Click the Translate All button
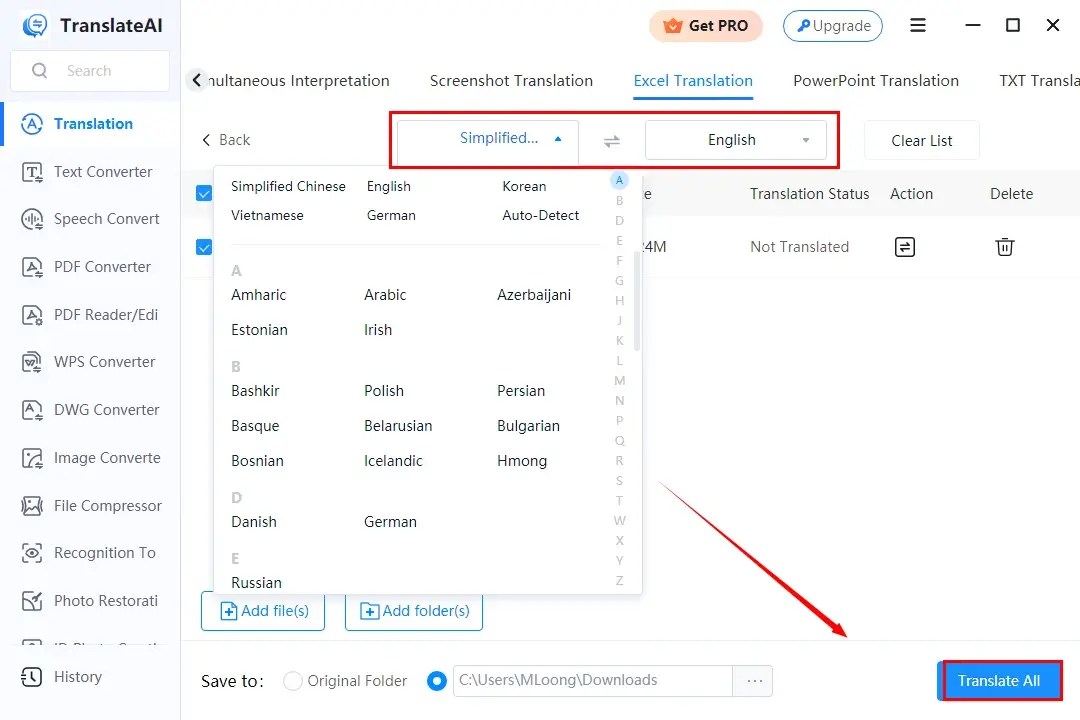 [x=1000, y=680]
